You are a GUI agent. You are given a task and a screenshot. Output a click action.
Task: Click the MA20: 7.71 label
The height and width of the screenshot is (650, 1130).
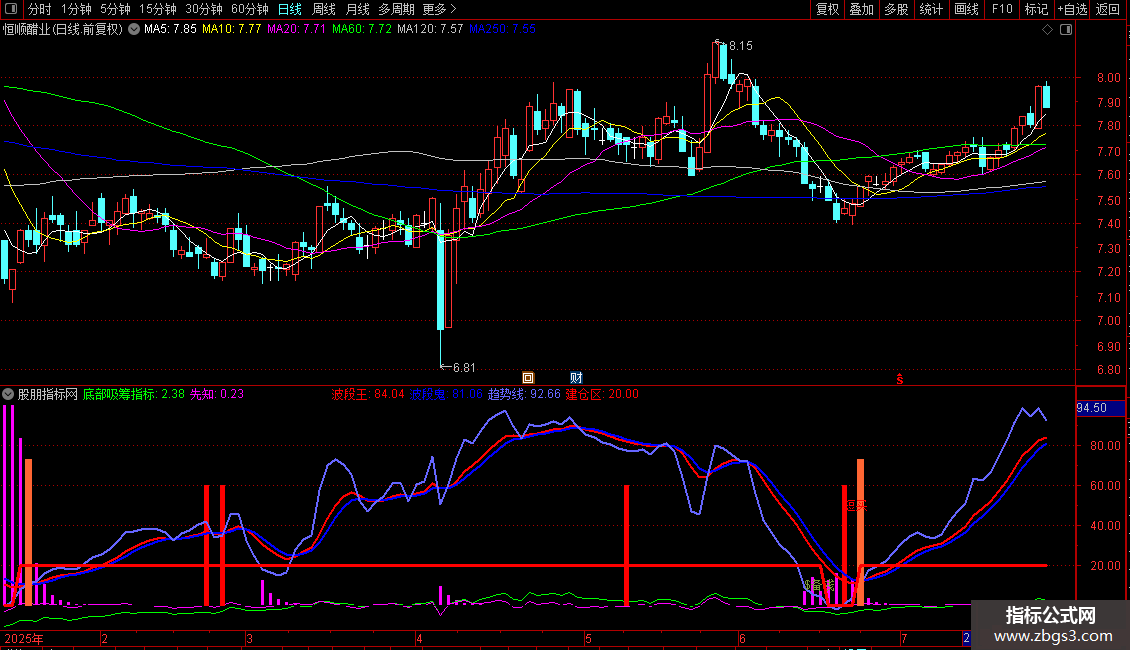(296, 29)
